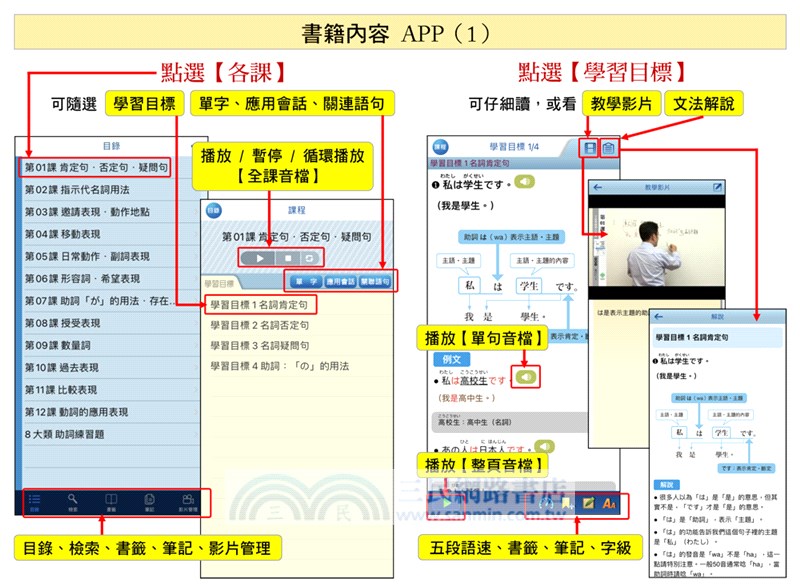This screenshot has height=586, width=800.
Task: Toggle the bookmark on the 學習目標 page
Action: point(565,502)
